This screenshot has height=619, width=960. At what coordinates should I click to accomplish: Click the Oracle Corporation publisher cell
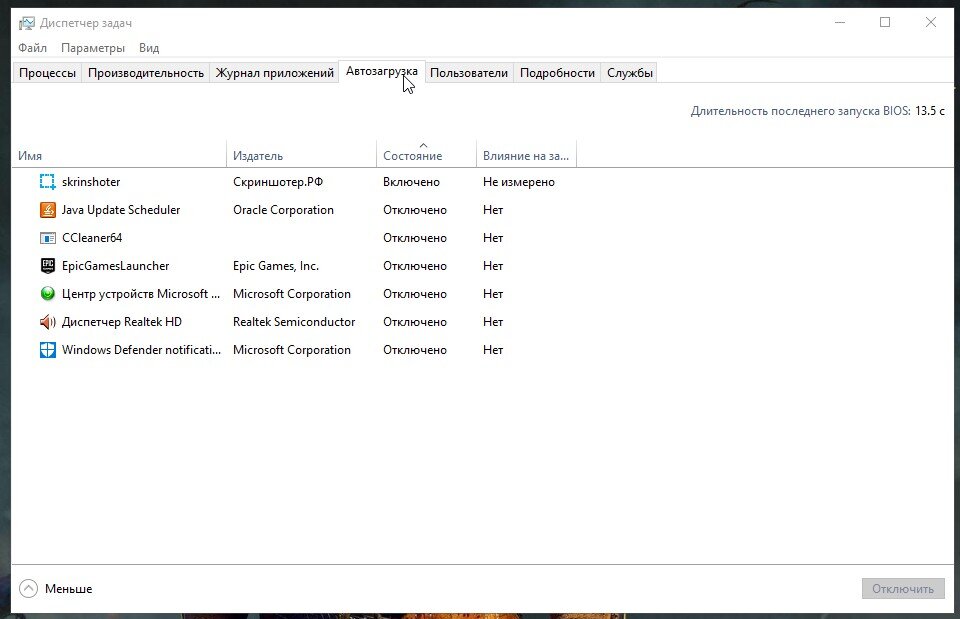point(283,210)
